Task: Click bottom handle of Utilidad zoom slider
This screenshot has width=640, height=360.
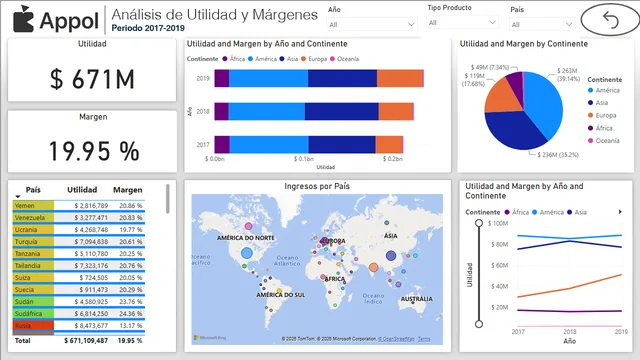Action: coord(479,324)
